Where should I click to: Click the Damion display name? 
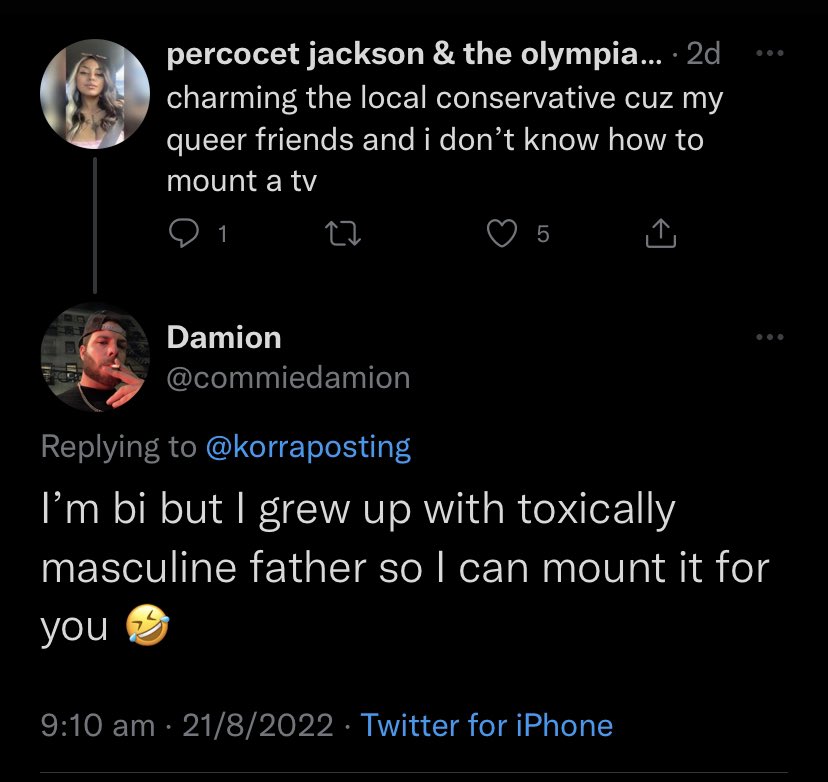point(224,337)
